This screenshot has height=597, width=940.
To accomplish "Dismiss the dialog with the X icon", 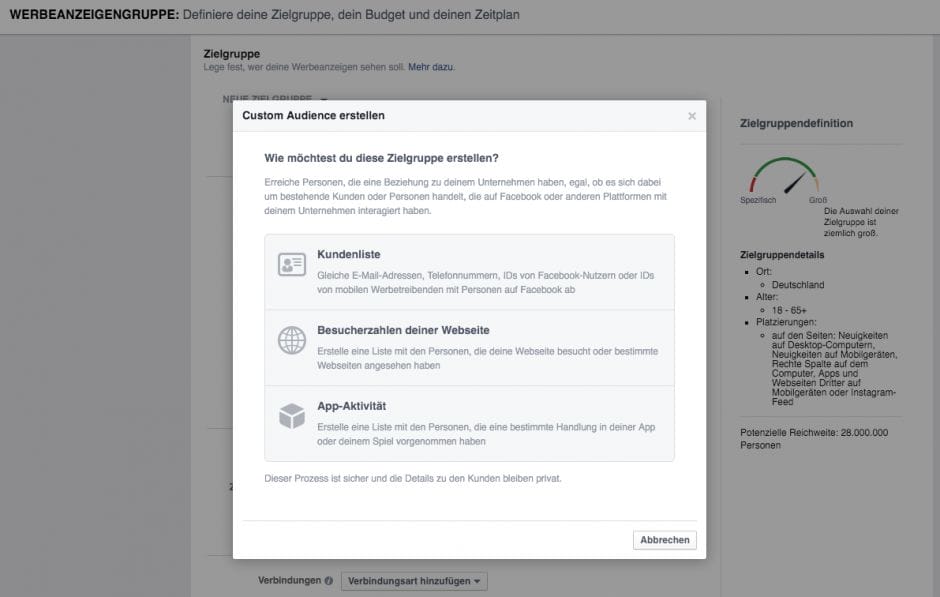I will [691, 115].
